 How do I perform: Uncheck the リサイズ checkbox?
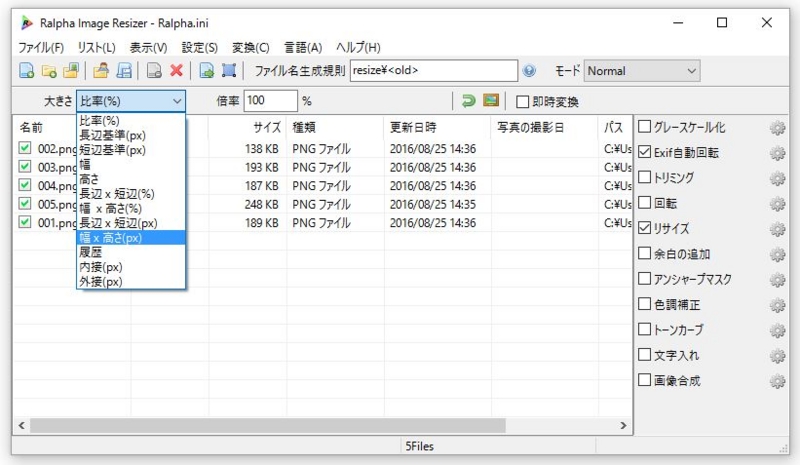coord(644,228)
